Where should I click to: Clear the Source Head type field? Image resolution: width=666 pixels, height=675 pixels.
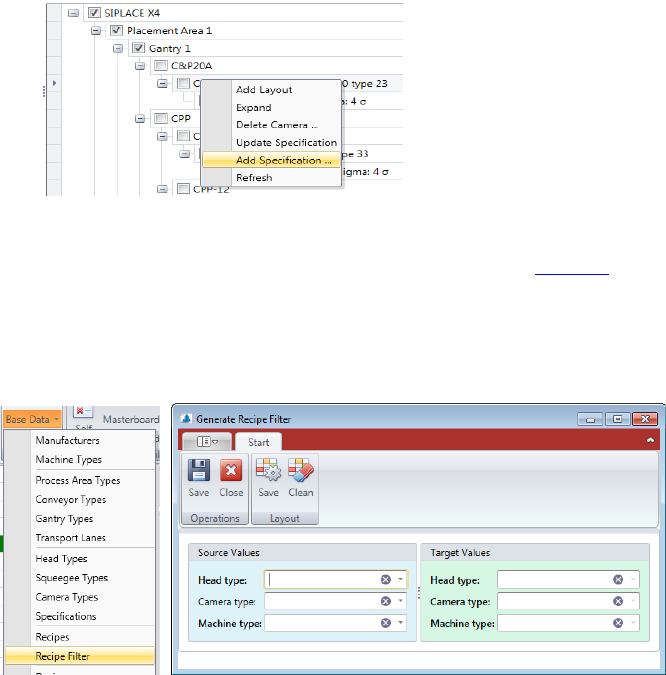pos(386,579)
